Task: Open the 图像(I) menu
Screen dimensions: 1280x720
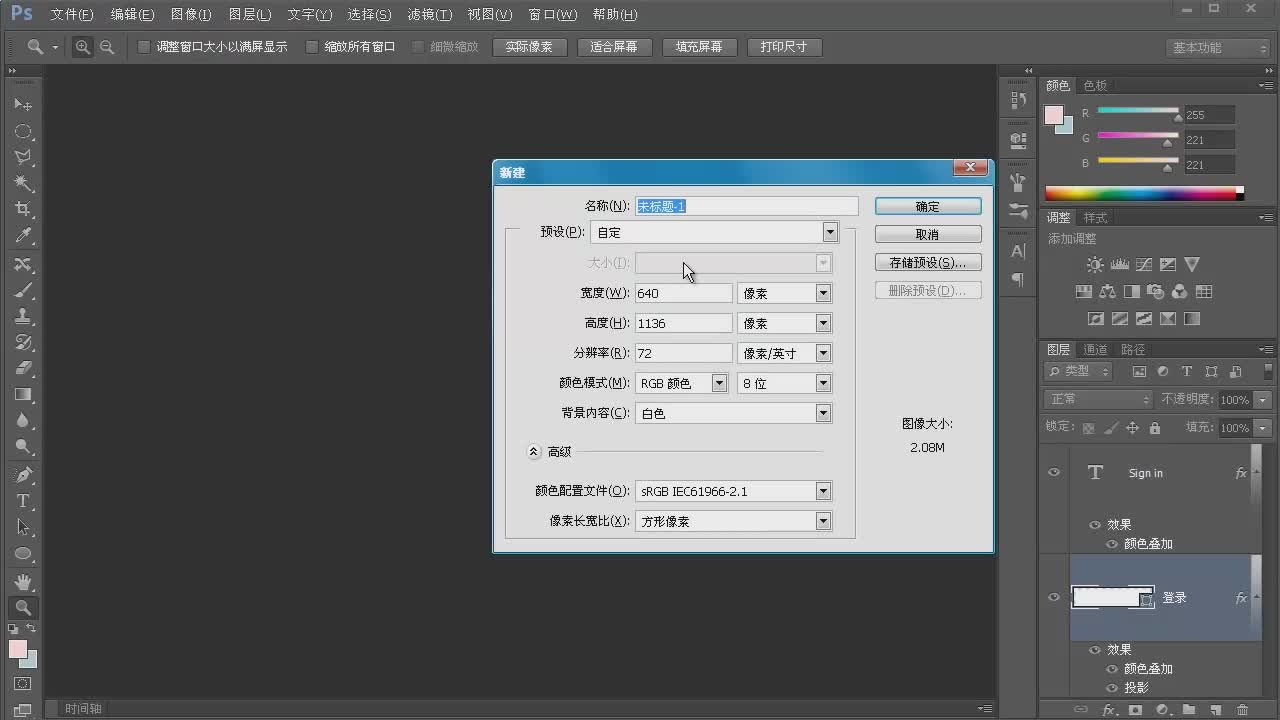Action: tap(191, 15)
